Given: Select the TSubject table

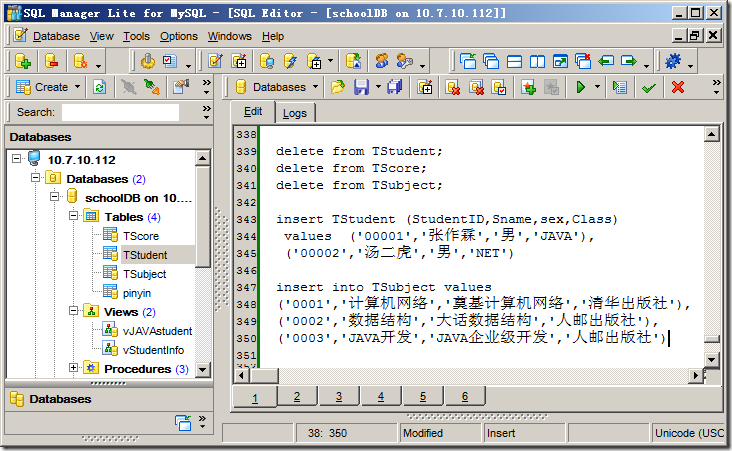Looking at the screenshot, I should coord(144,274).
